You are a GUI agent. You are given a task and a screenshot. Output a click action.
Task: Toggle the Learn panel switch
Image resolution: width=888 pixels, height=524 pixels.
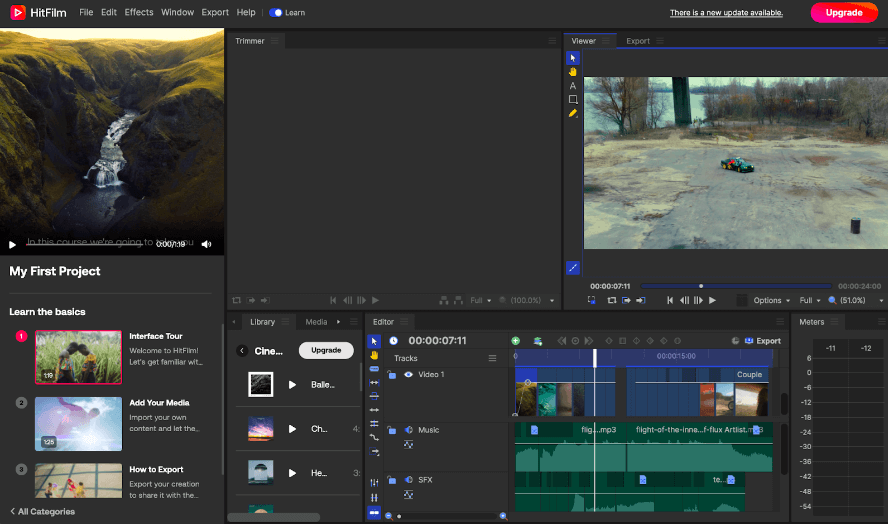click(x=276, y=12)
